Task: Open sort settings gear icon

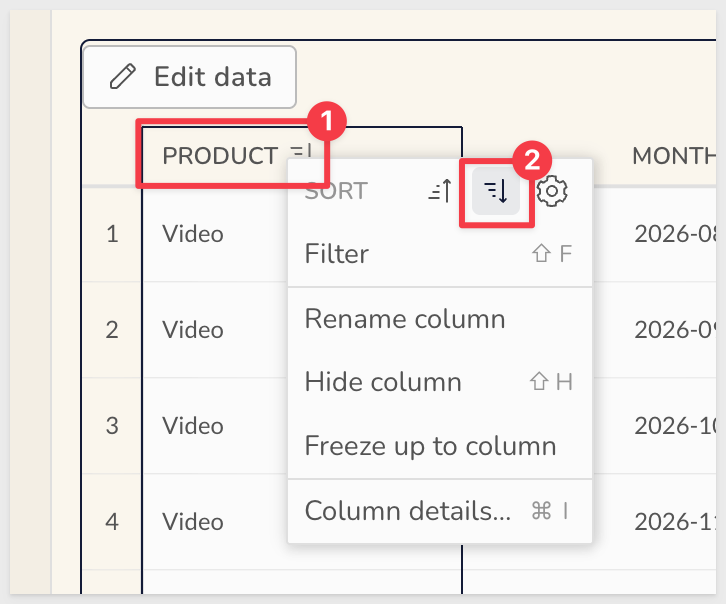Action: pos(552,191)
